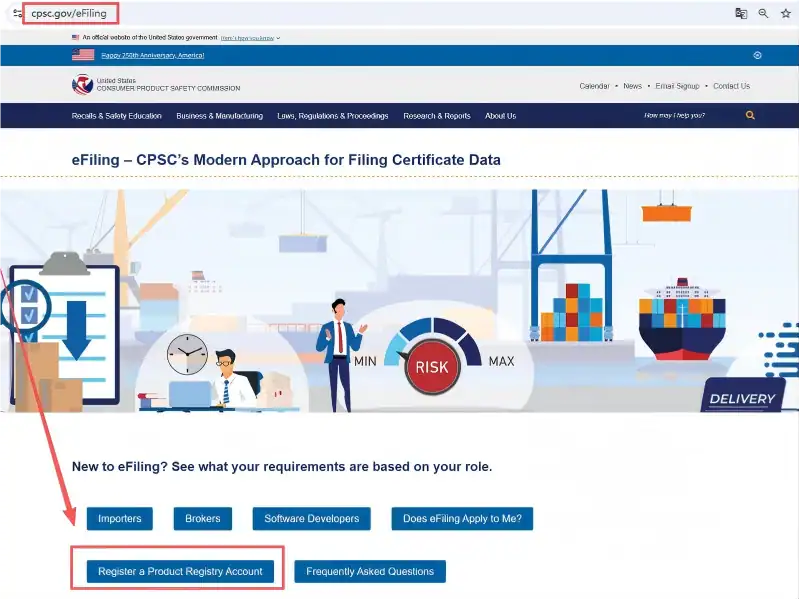Click the cpsc.gov/eFiling address field
Image resolution: width=800 pixels, height=600 pixels.
tap(69, 13)
